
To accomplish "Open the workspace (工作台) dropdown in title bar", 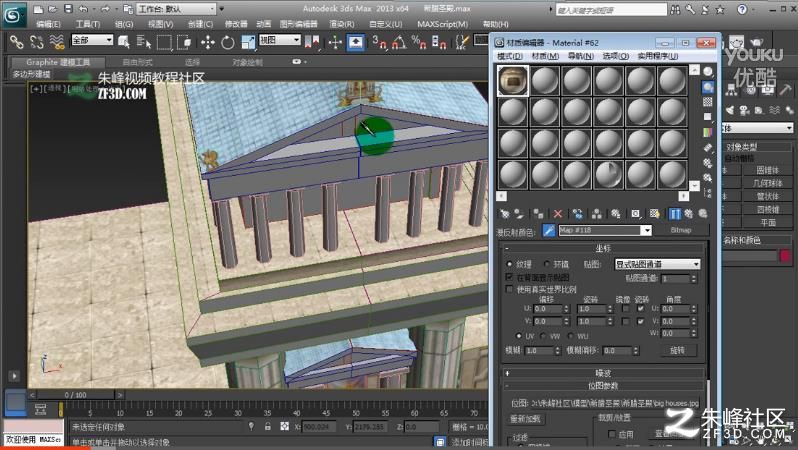I will pyautogui.click(x=176, y=9).
